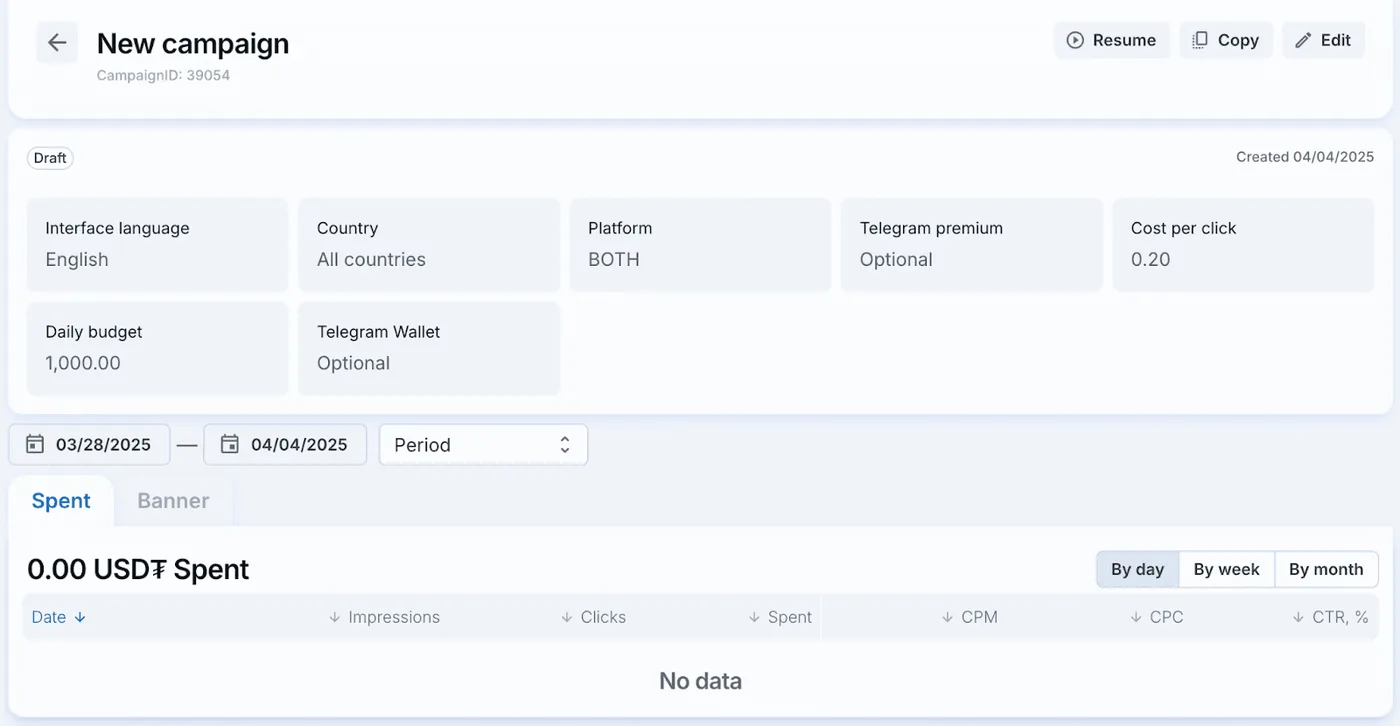Open the 04/04/2025 end date field
Screen dimensions: 1400x726
[285, 444]
